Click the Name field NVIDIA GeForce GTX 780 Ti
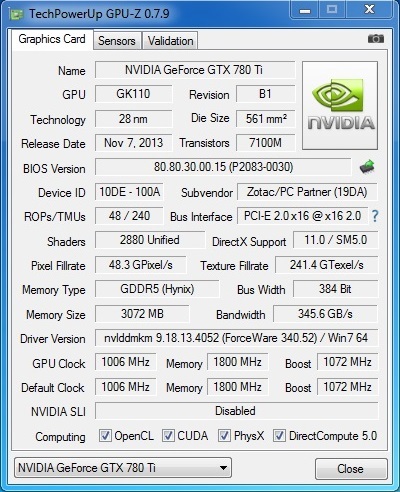This screenshot has height=492, width=400. [x=195, y=70]
